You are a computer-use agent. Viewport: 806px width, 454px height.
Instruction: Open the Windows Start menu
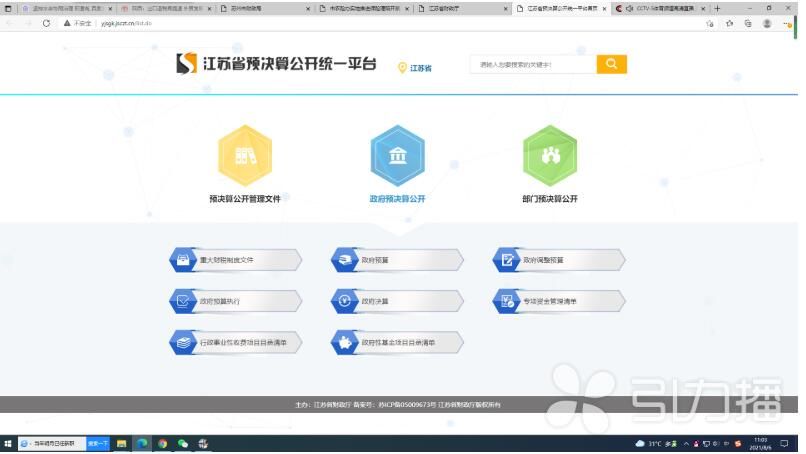(x=8, y=443)
